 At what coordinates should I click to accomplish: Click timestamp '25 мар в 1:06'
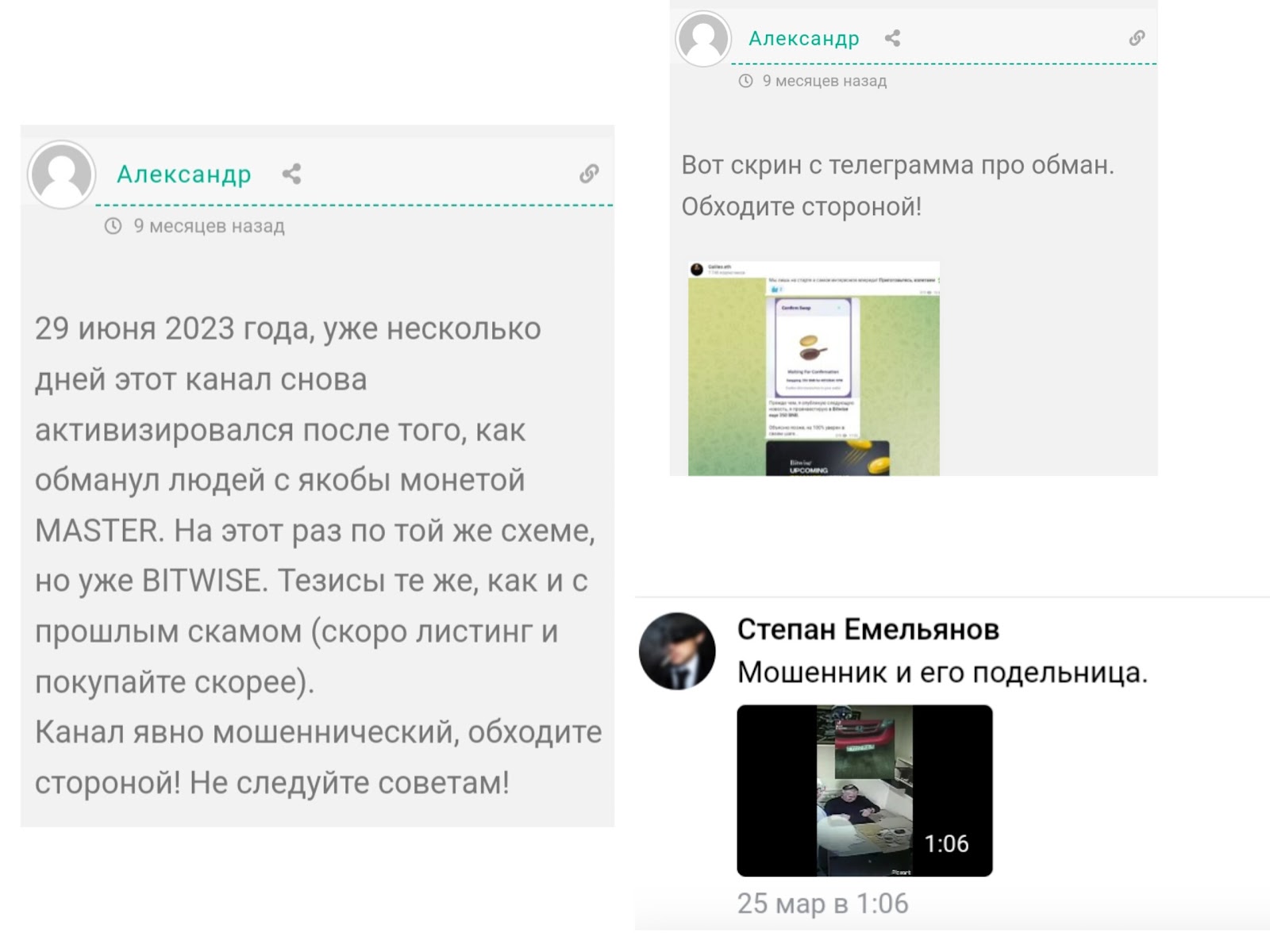click(822, 904)
